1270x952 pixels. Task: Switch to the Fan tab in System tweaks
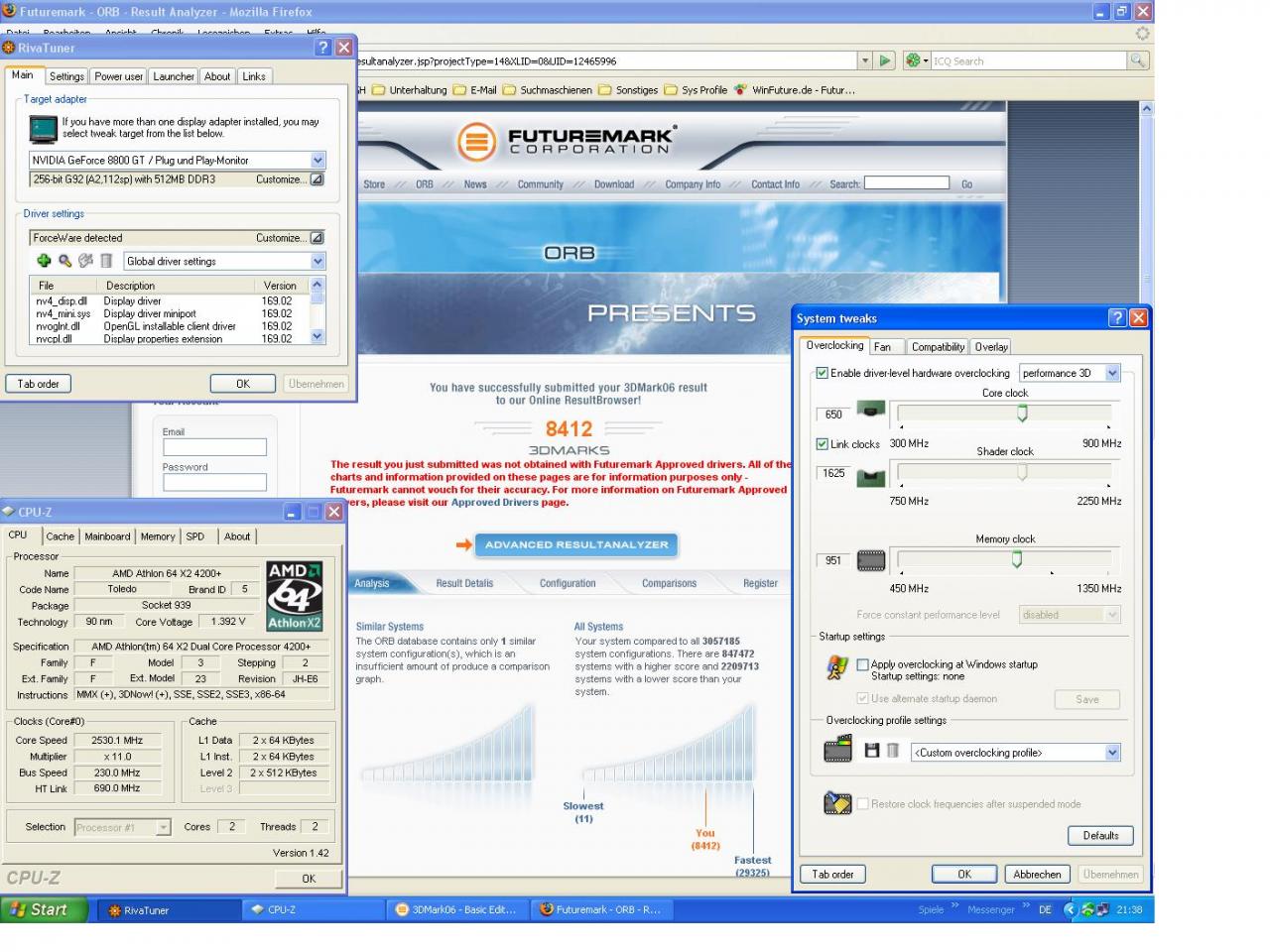click(882, 347)
